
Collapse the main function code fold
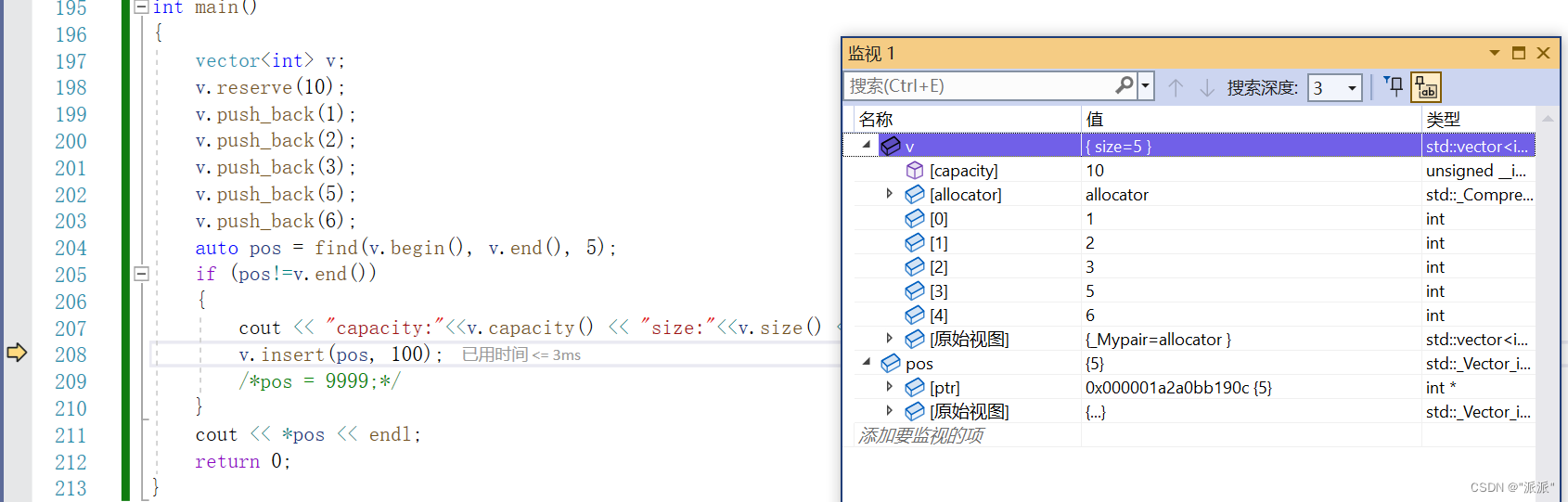[141, 7]
